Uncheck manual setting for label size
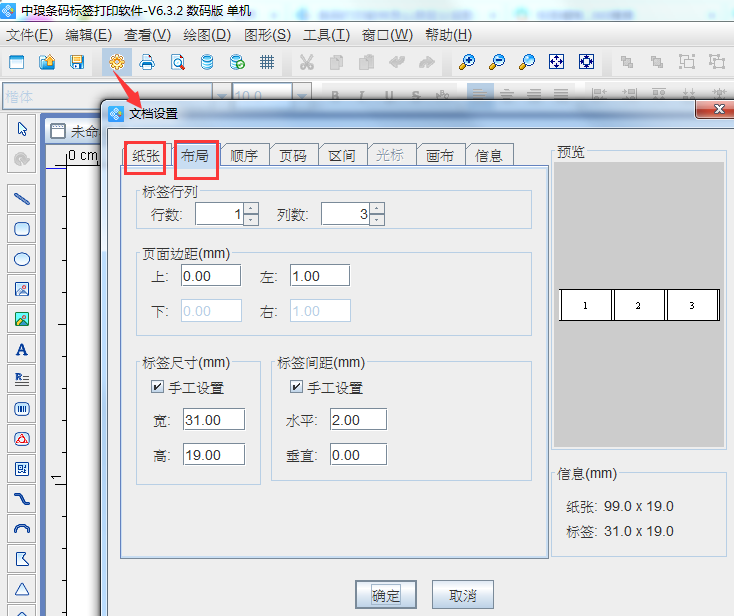734x616 pixels. tap(157, 387)
